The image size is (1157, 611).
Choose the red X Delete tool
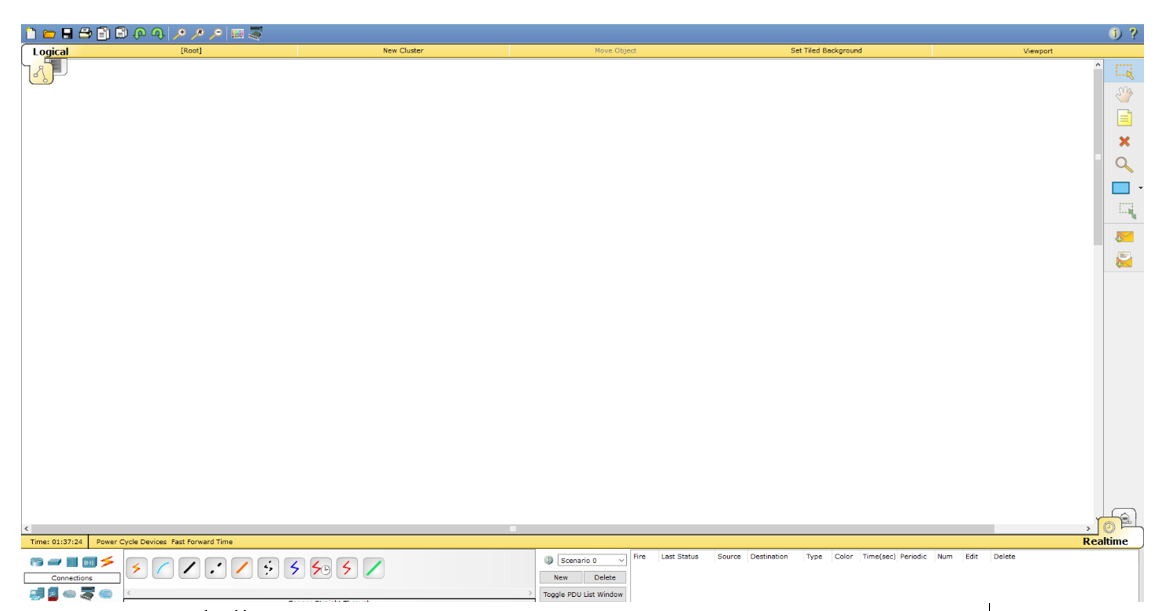1124,141
